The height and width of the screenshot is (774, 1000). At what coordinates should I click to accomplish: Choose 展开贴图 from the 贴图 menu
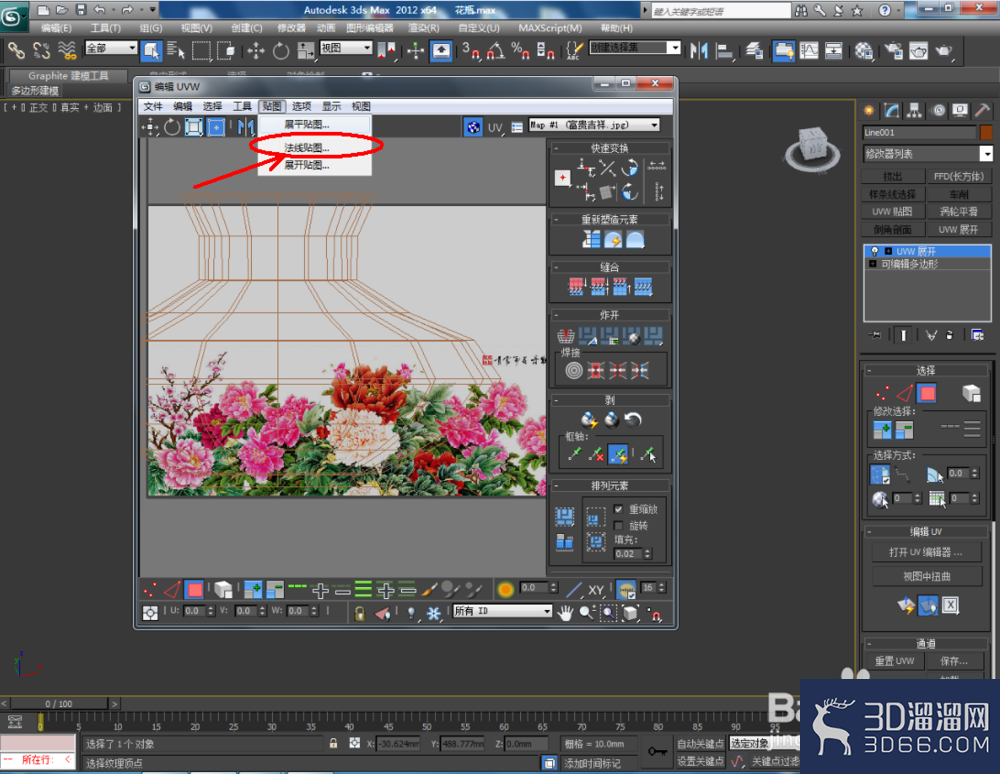tap(314, 165)
